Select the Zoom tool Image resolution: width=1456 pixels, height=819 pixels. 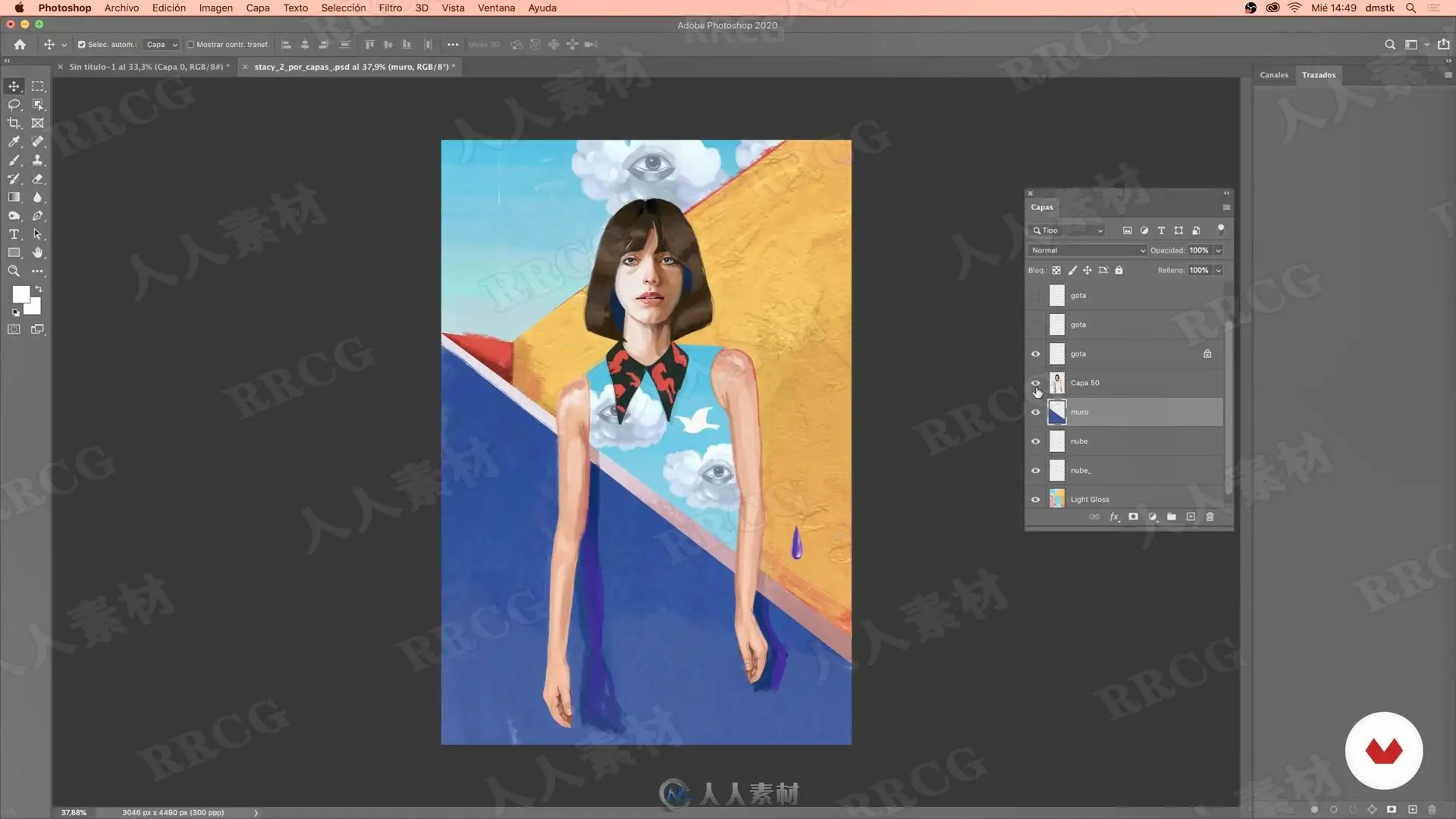click(14, 271)
